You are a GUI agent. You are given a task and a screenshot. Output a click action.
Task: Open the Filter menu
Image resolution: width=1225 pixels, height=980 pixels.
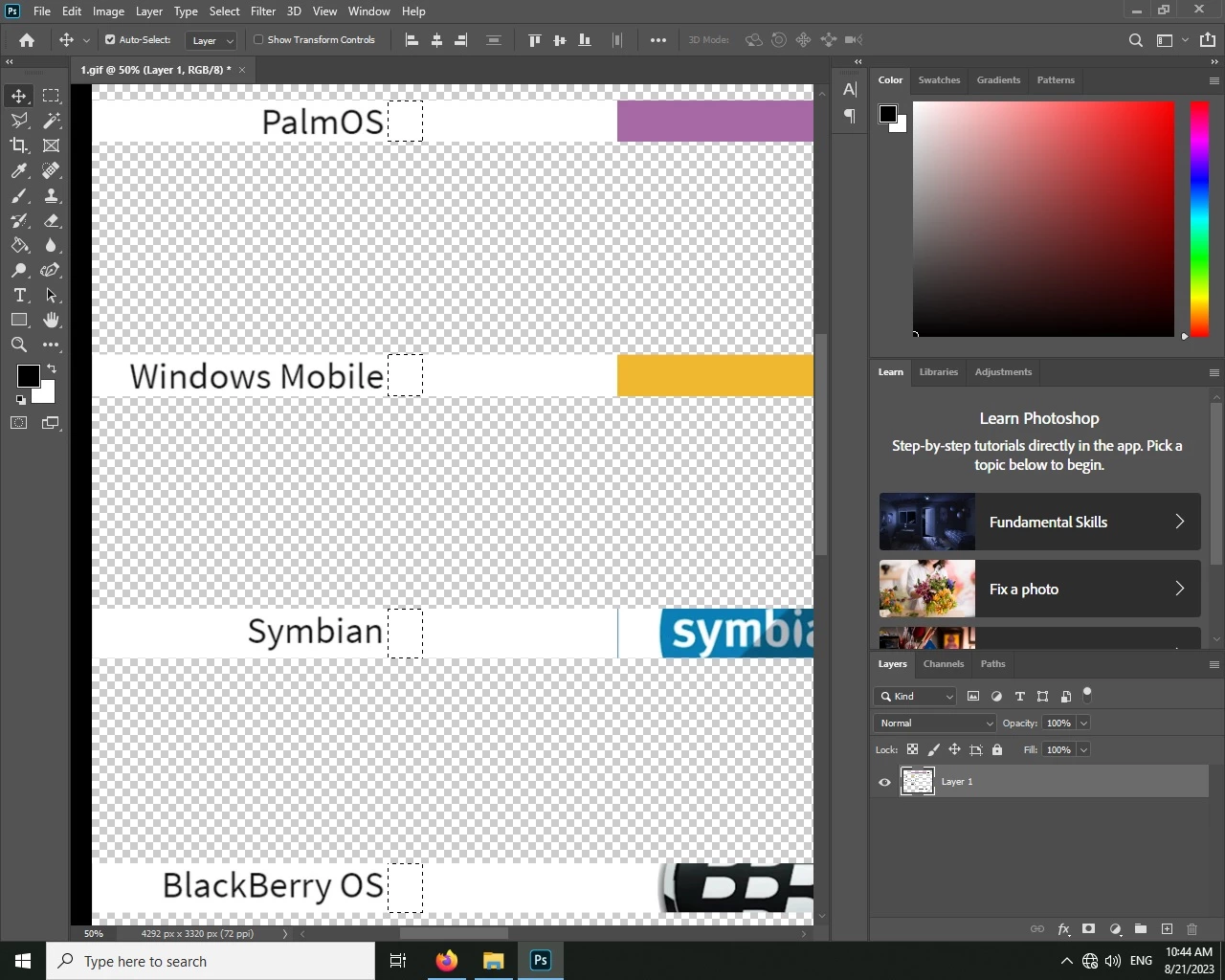263,11
